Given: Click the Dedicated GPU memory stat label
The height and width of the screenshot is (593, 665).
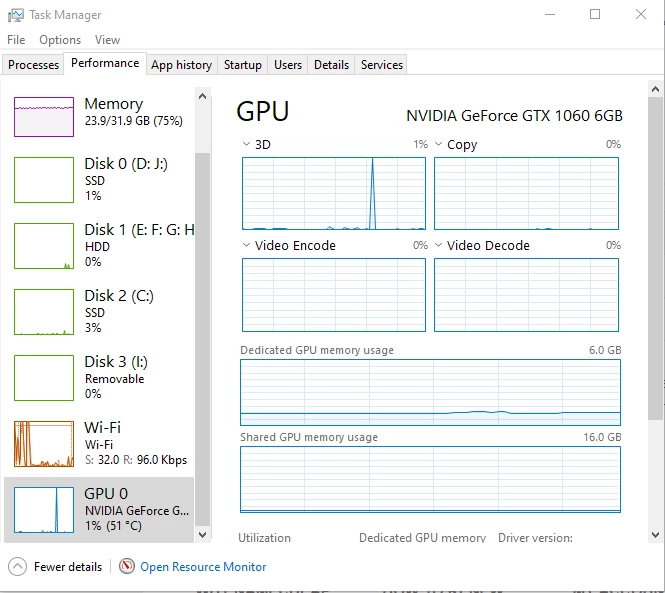Looking at the screenshot, I should (422, 538).
